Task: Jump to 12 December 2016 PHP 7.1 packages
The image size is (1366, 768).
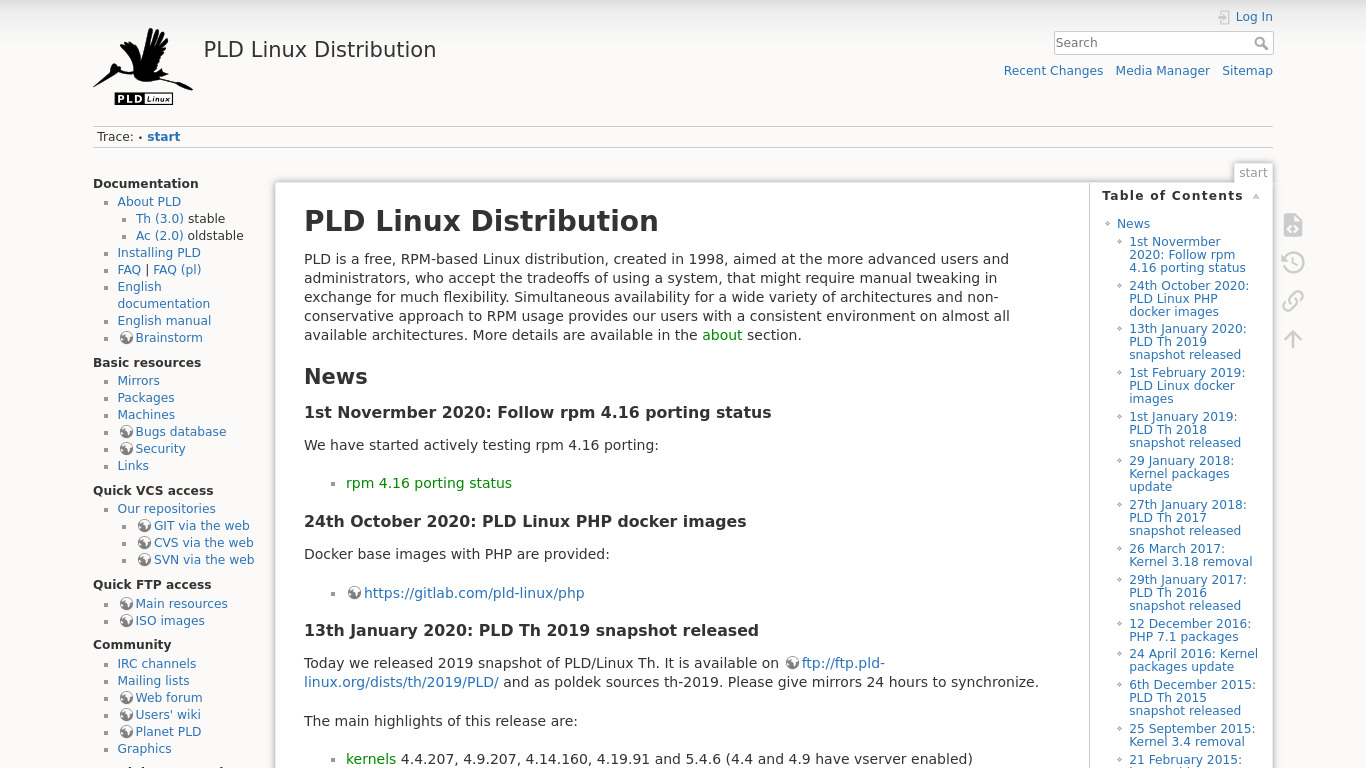Action: pyautogui.click(x=1190, y=630)
